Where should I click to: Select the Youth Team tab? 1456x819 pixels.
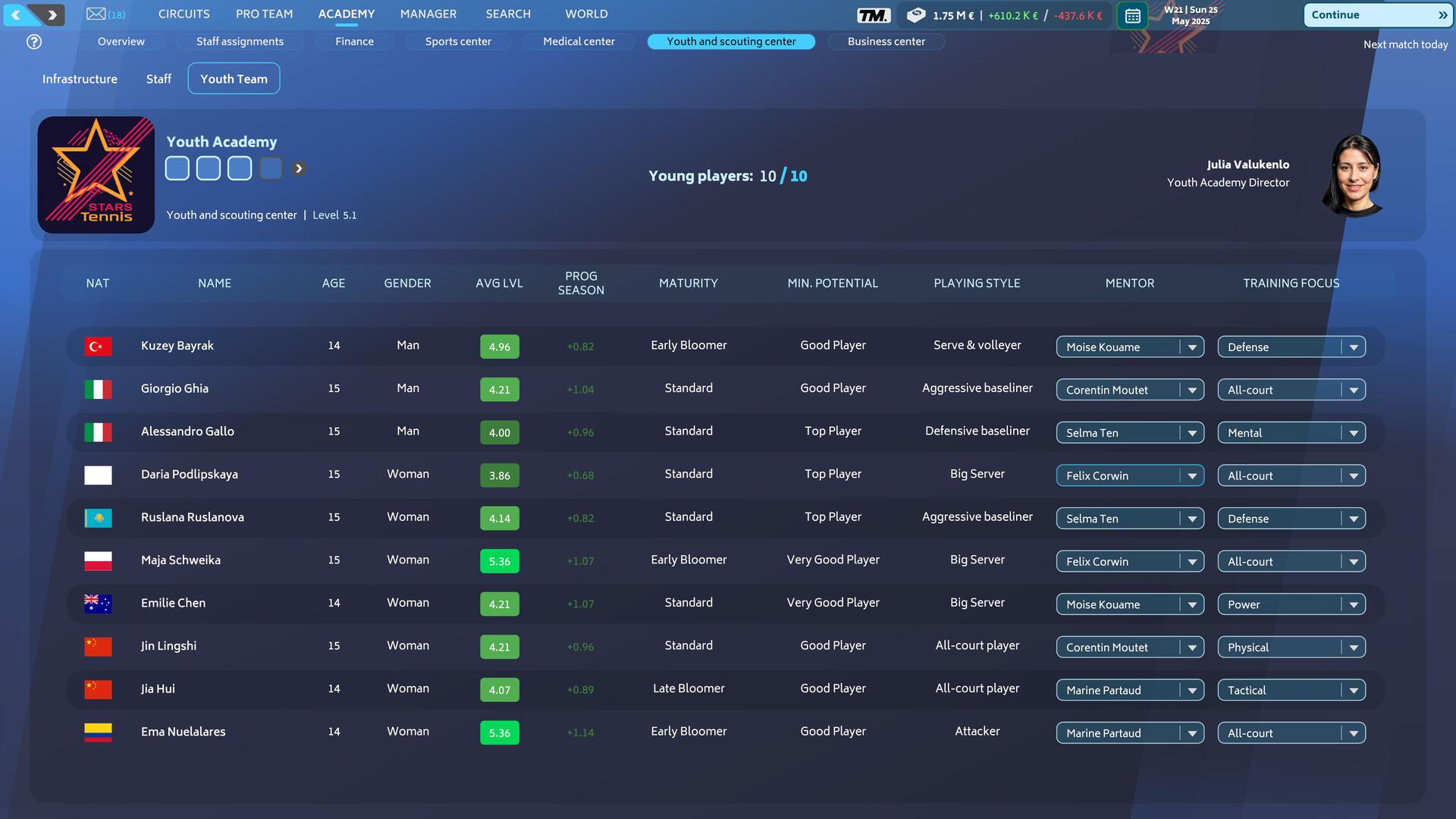tap(234, 78)
